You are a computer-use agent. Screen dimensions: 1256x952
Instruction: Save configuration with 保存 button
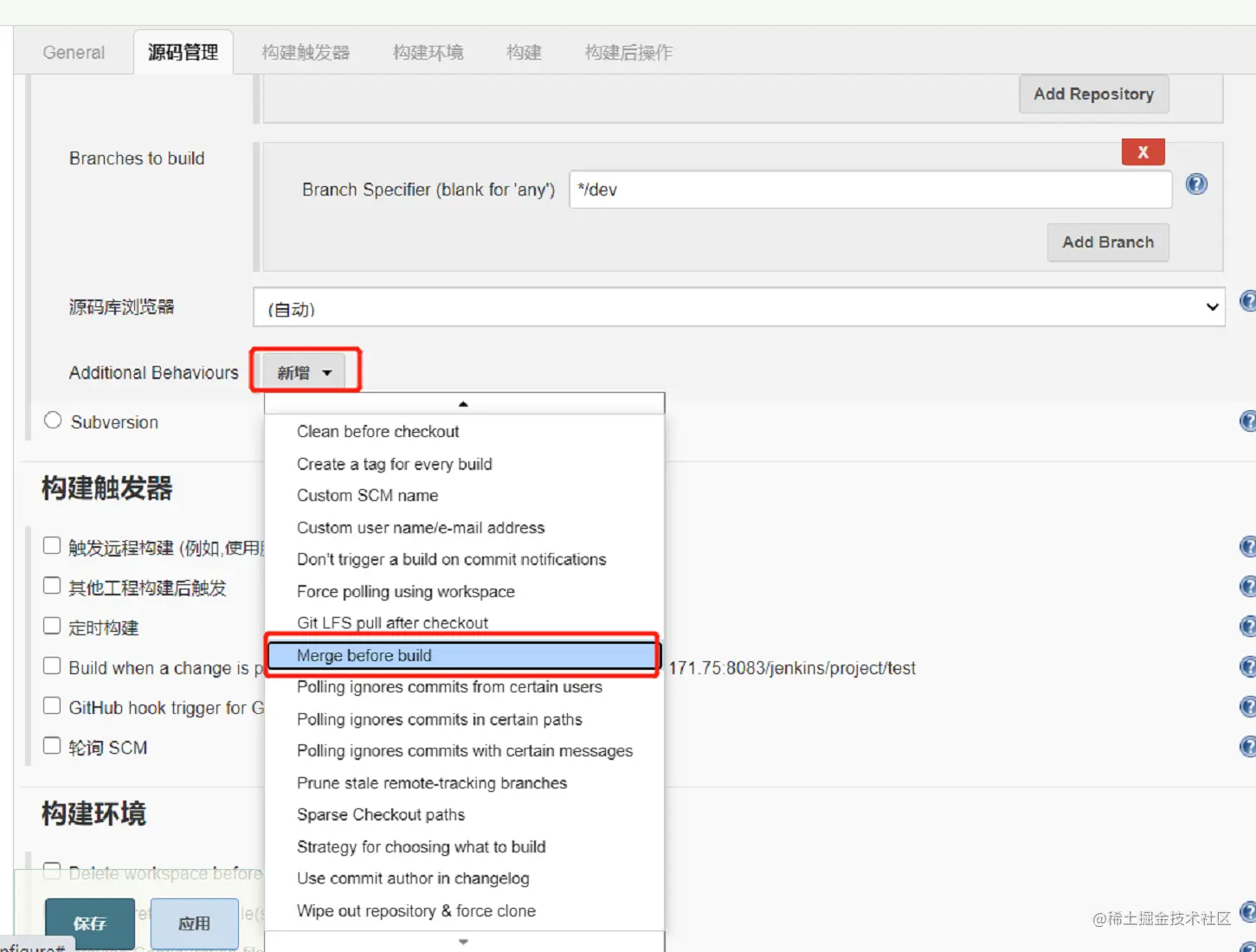tap(90, 923)
